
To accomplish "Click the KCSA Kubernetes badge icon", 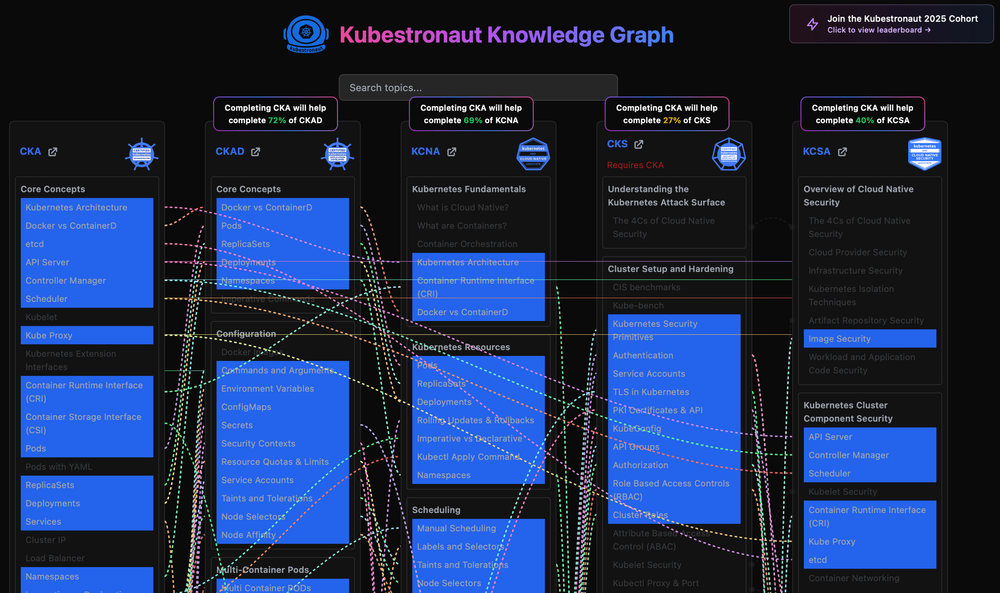I will coord(924,155).
